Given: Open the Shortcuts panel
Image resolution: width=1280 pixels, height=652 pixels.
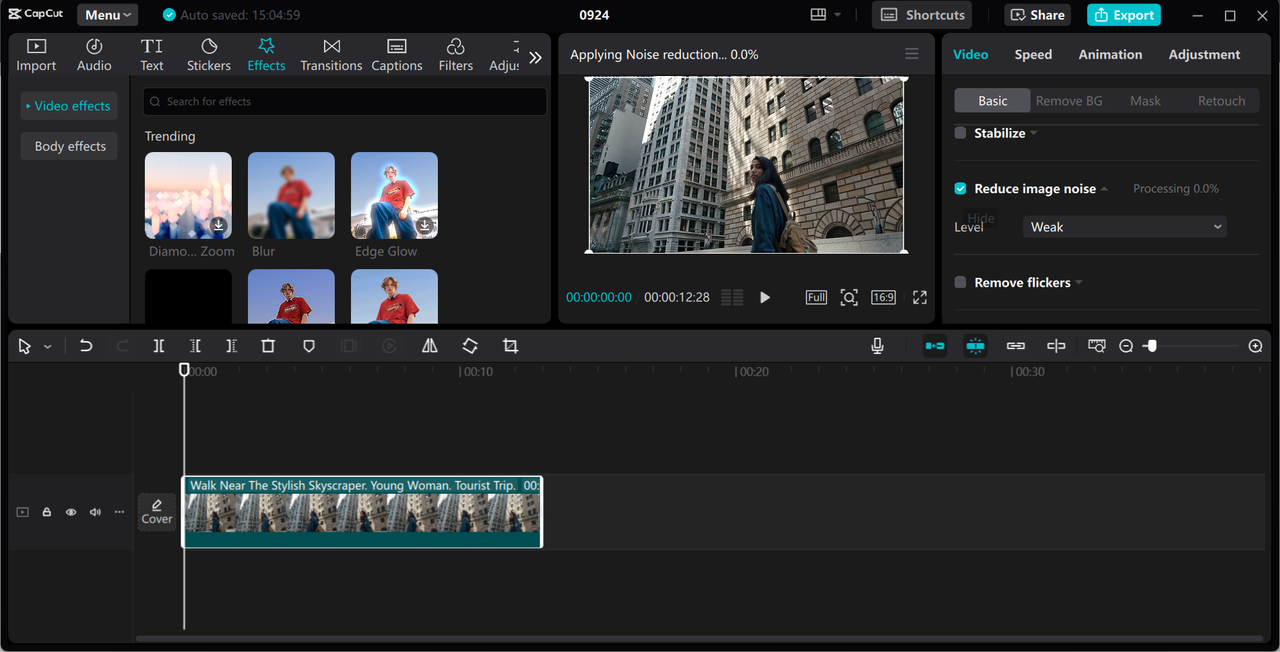Looking at the screenshot, I should [922, 15].
